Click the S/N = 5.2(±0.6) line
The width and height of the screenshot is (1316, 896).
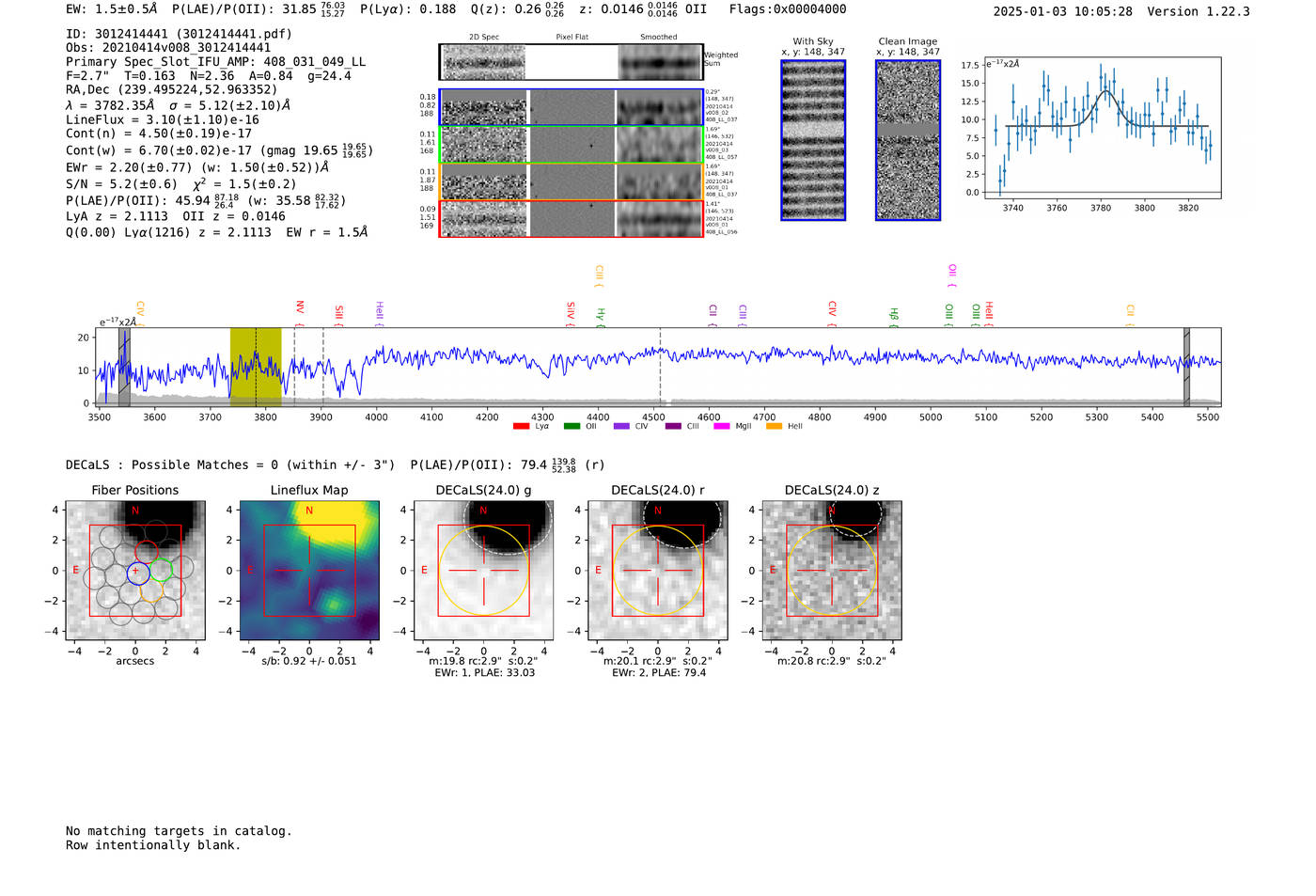181,183
